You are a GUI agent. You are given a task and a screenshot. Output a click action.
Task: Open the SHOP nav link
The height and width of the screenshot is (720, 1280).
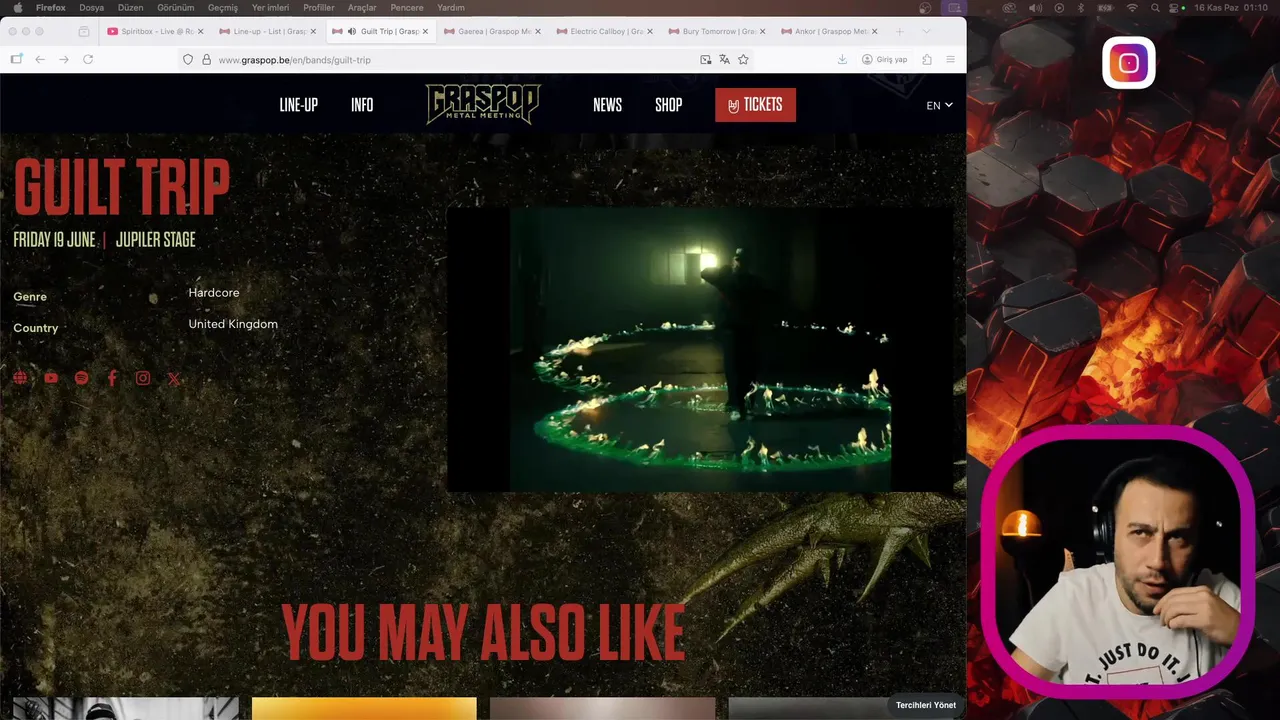pyautogui.click(x=668, y=105)
